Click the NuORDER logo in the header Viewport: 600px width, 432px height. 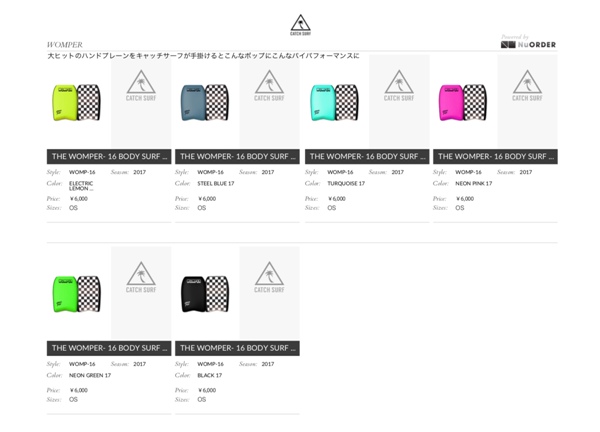point(528,44)
